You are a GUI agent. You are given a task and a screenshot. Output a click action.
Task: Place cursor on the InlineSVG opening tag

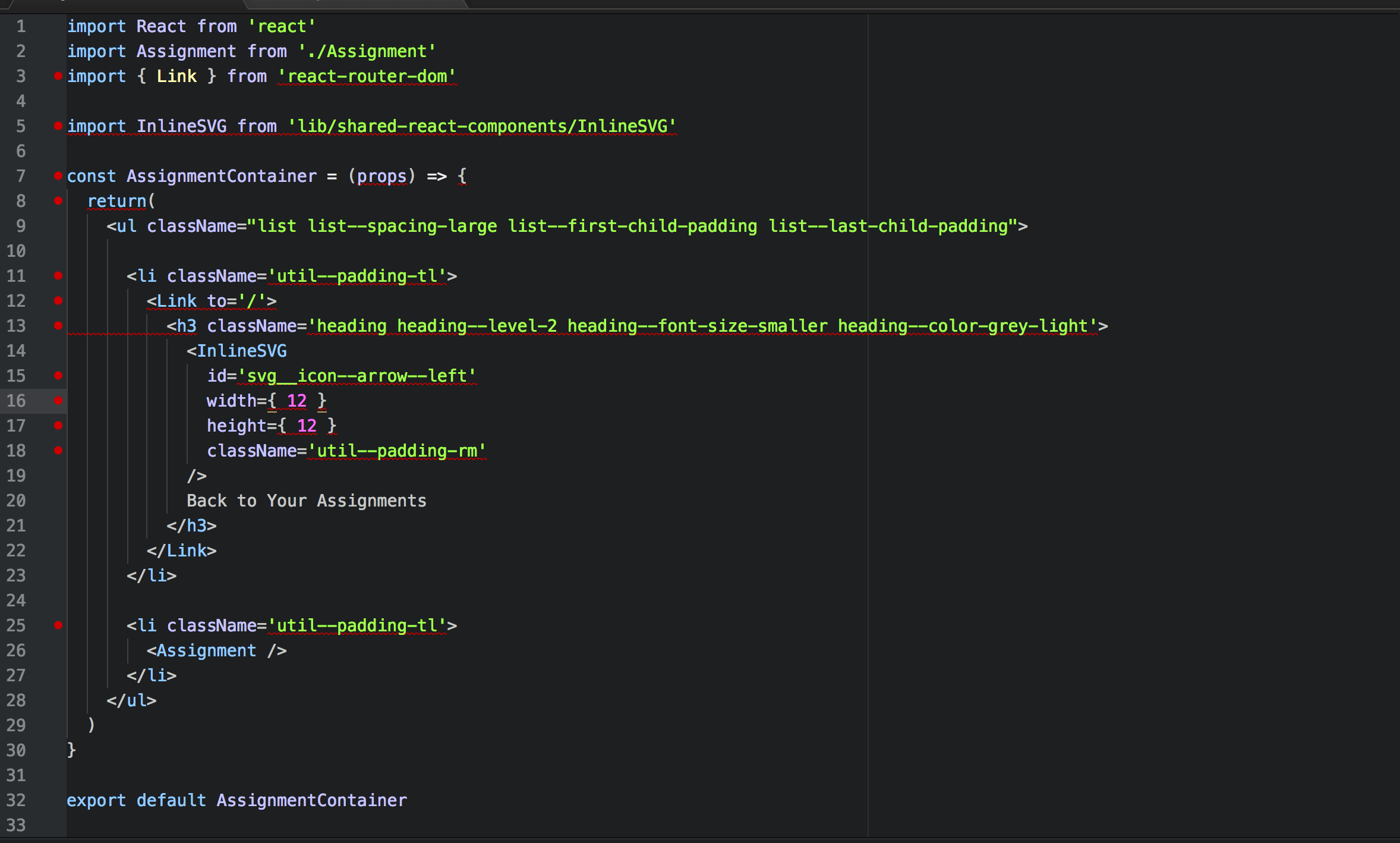pyautogui.click(x=237, y=351)
